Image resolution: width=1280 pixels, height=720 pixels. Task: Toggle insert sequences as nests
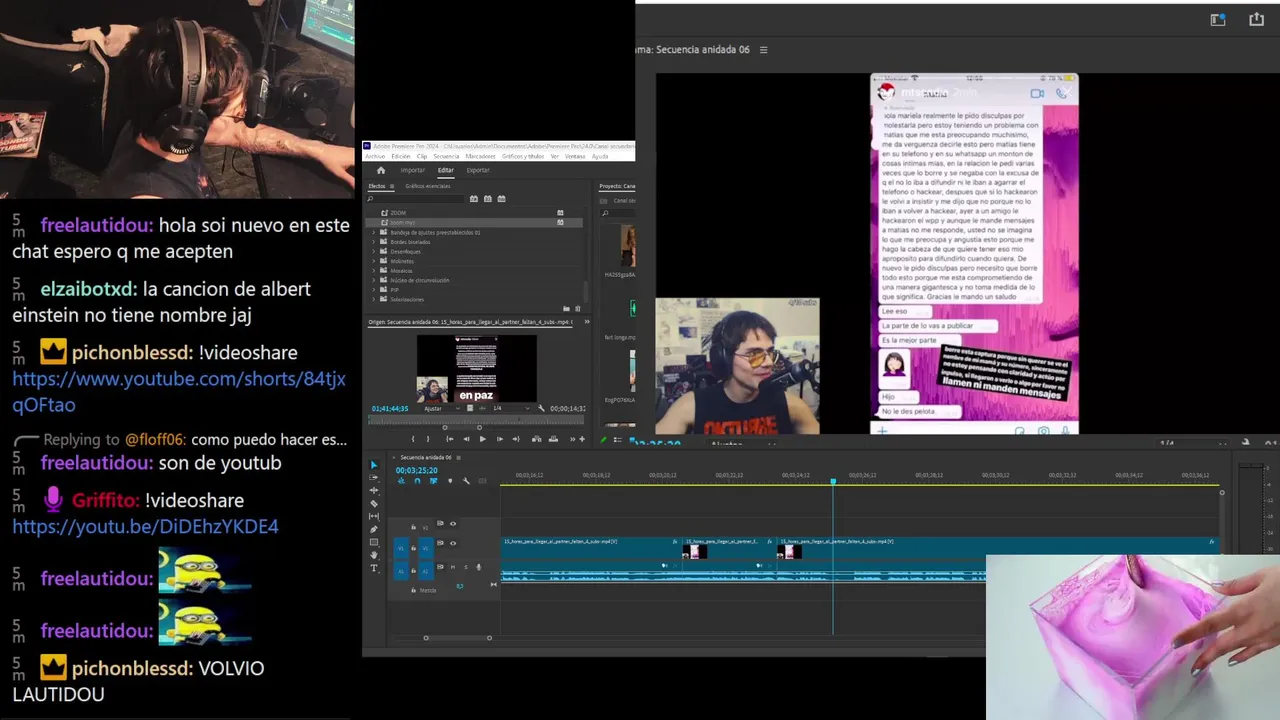[x=401, y=481]
